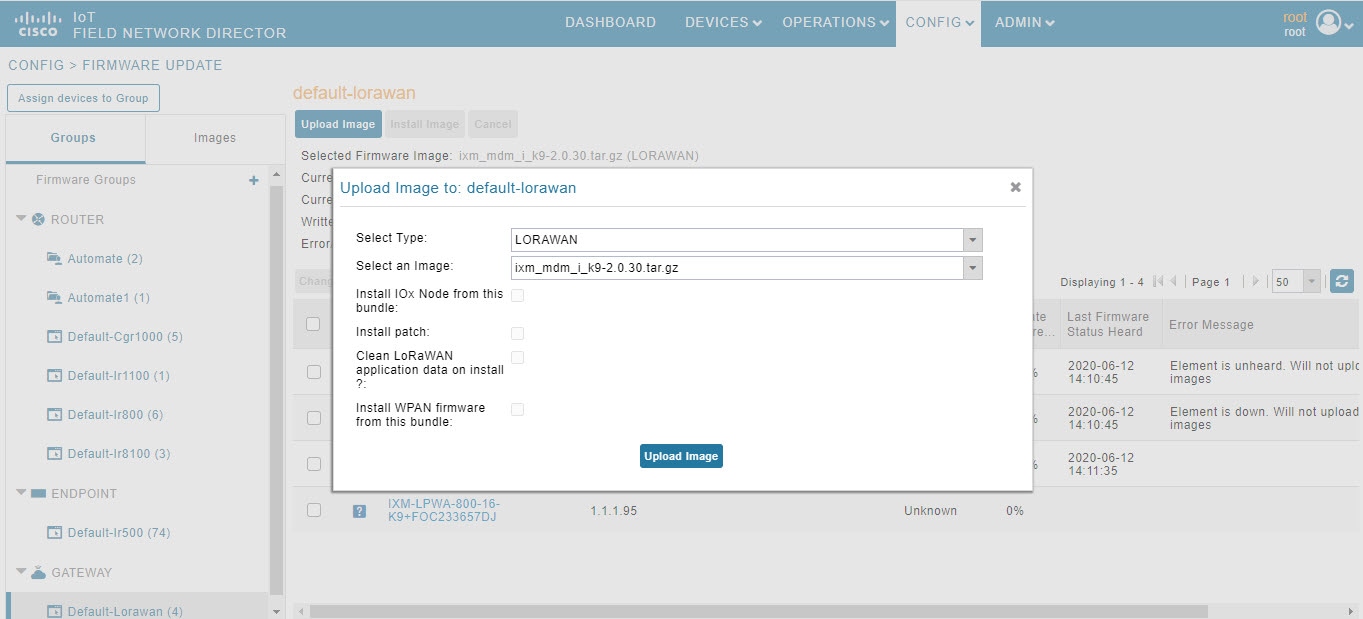Image resolution: width=1363 pixels, height=619 pixels.
Task: Check Install WPAN firmware from this bundle
Action: click(517, 409)
